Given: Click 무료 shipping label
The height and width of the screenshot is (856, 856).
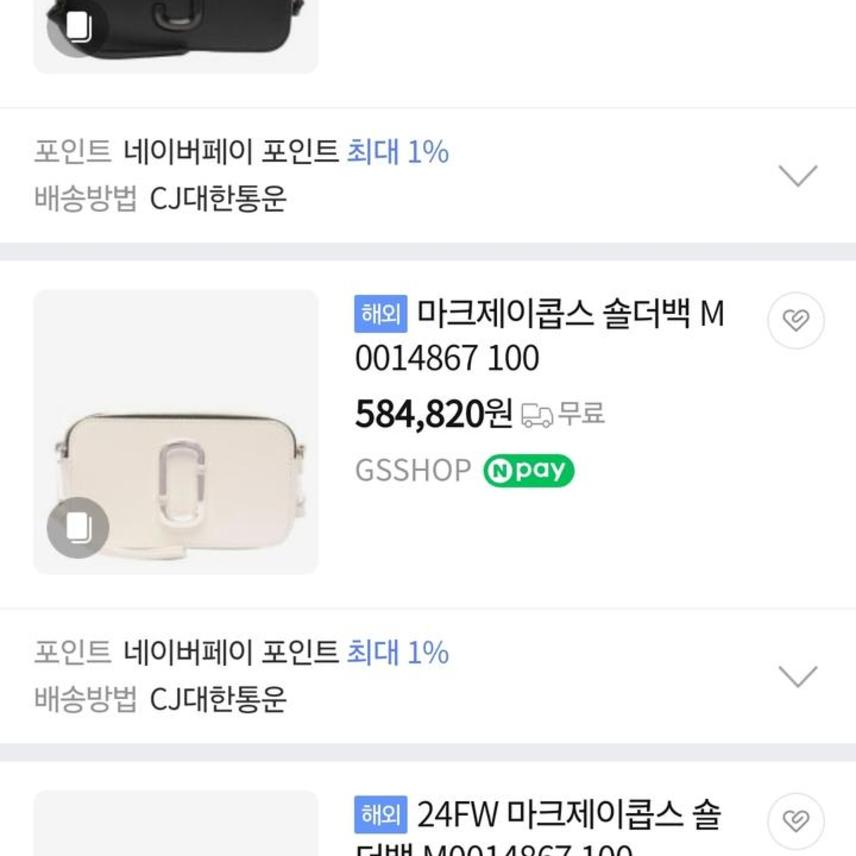Looking at the screenshot, I should (581, 413).
